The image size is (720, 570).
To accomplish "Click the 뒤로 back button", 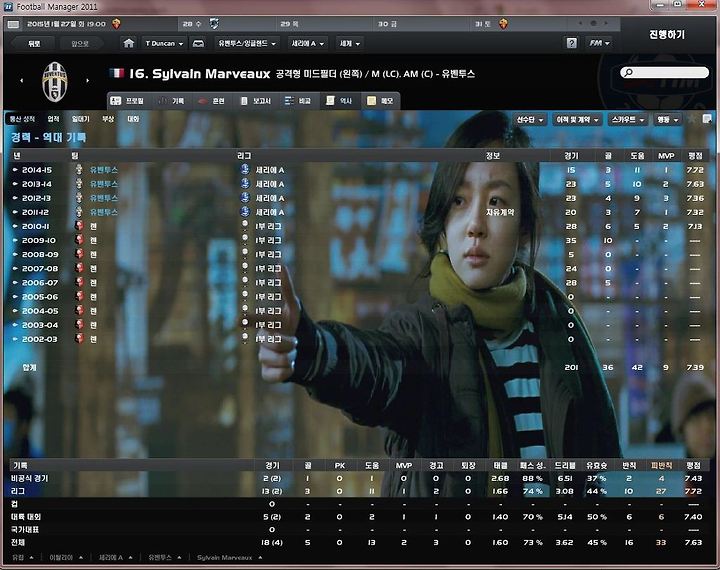I will 34,44.
